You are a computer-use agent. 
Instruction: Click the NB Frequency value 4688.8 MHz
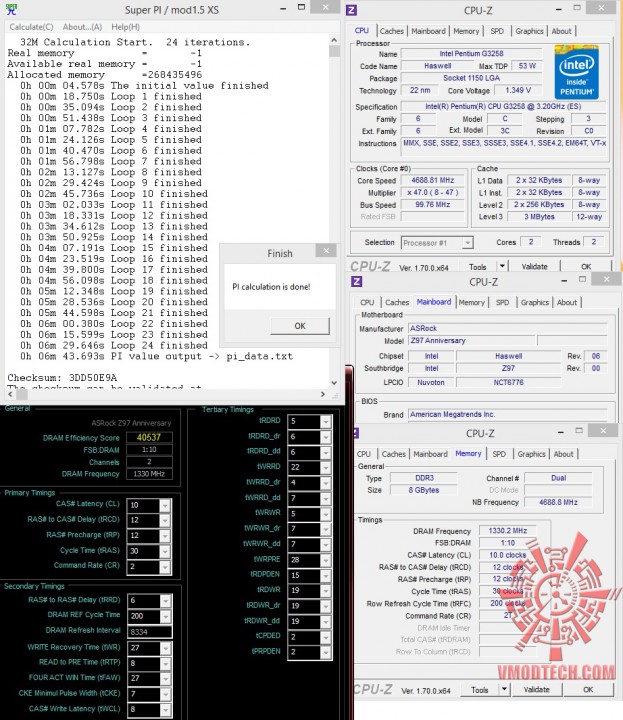pyautogui.click(x=558, y=502)
